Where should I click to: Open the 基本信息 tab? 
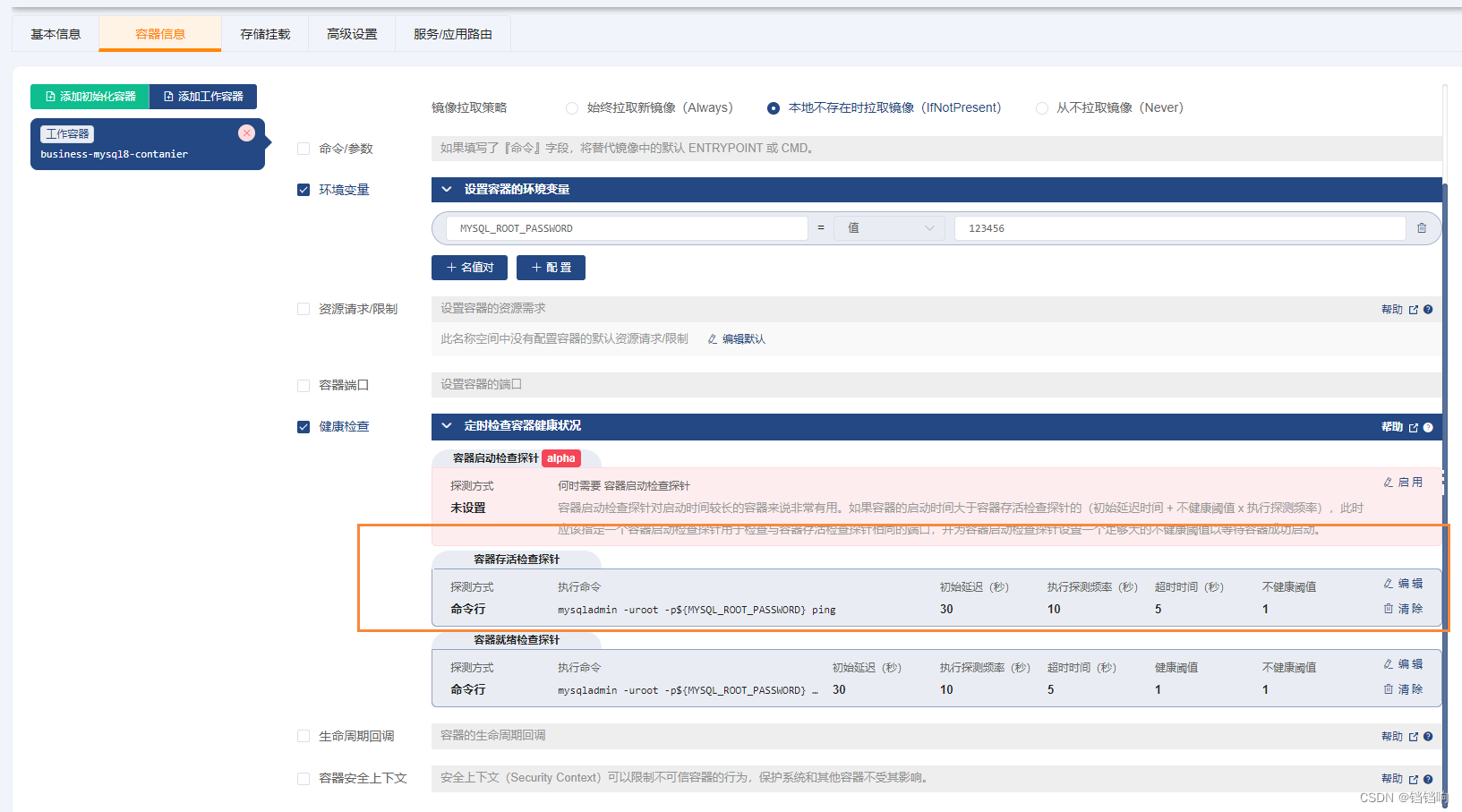56,34
